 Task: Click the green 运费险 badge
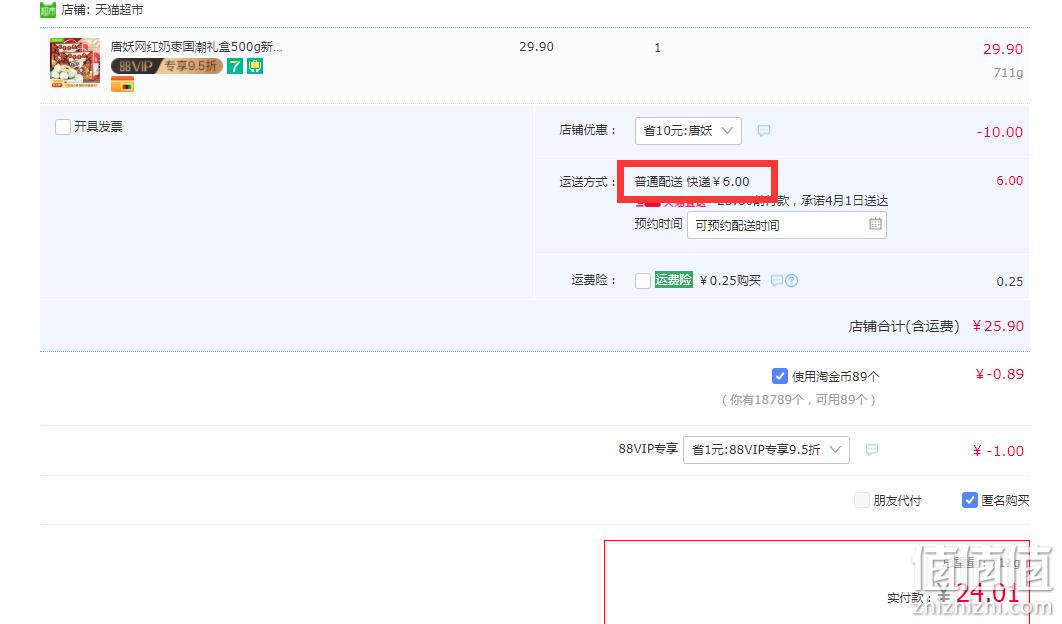pyautogui.click(x=673, y=280)
